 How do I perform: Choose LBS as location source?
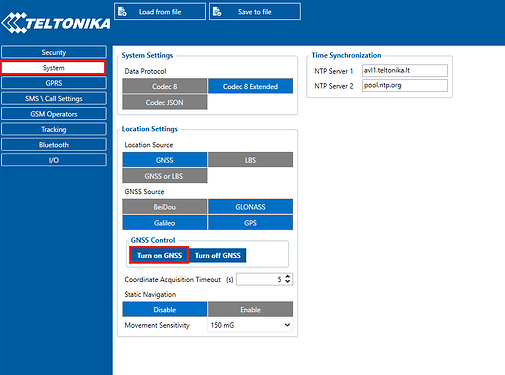coord(250,160)
